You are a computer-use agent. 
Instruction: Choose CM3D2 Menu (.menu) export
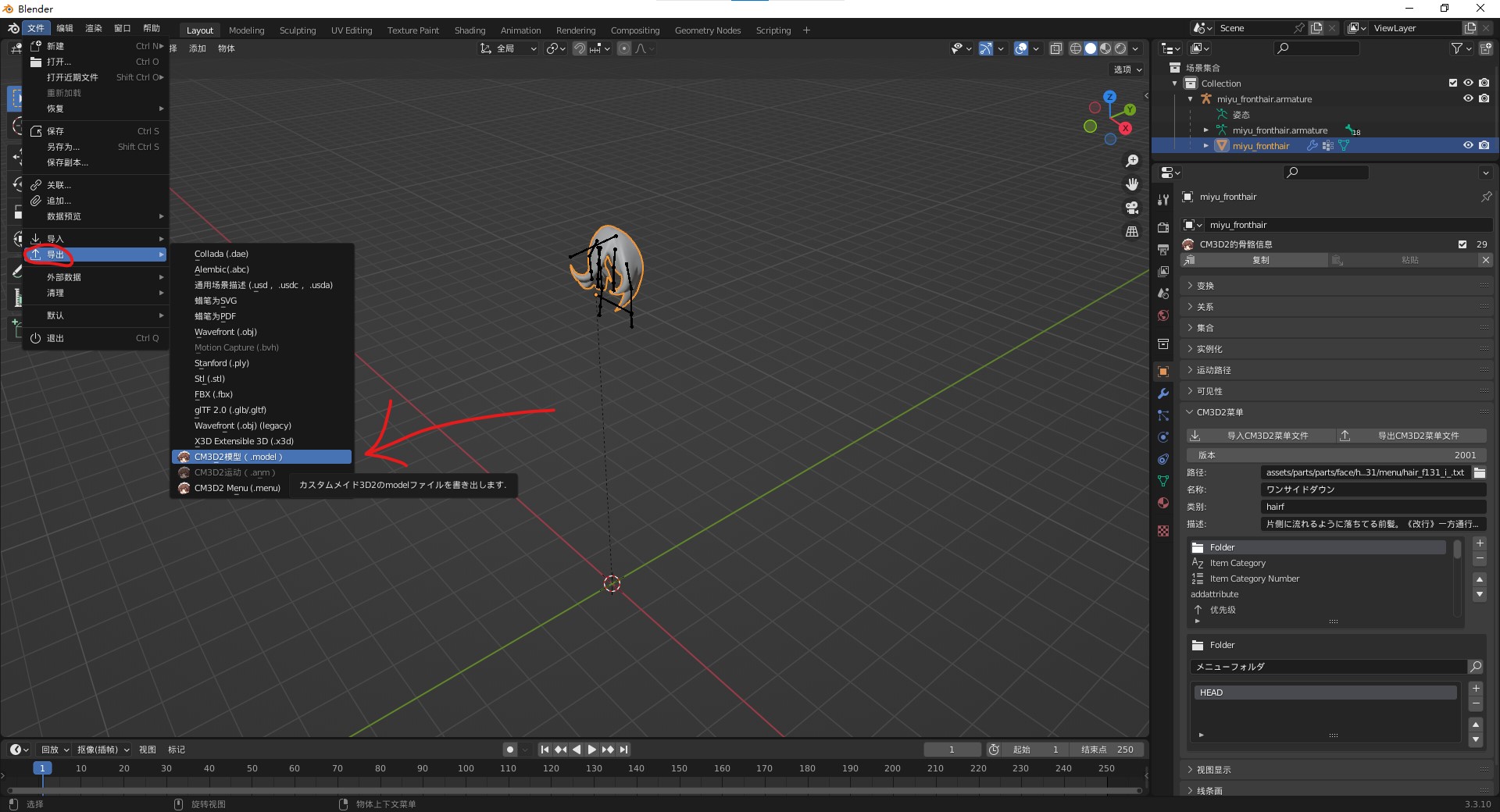[262, 488]
